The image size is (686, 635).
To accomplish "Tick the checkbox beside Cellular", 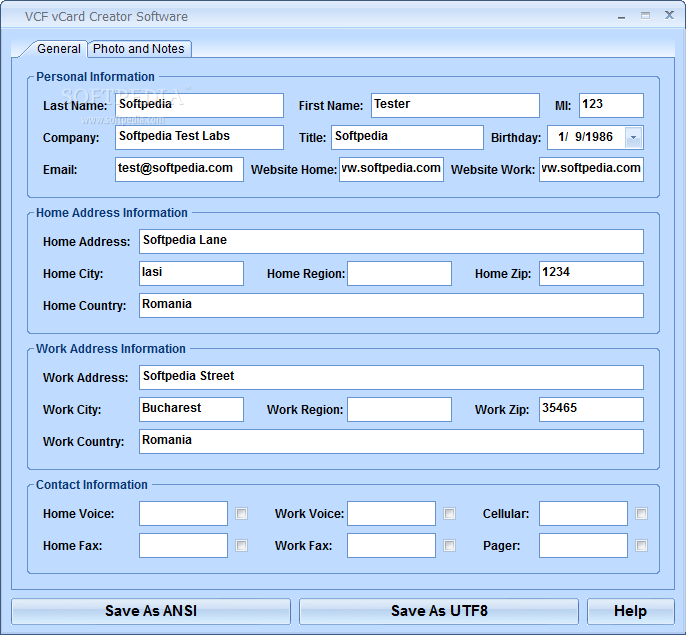I will (x=641, y=513).
